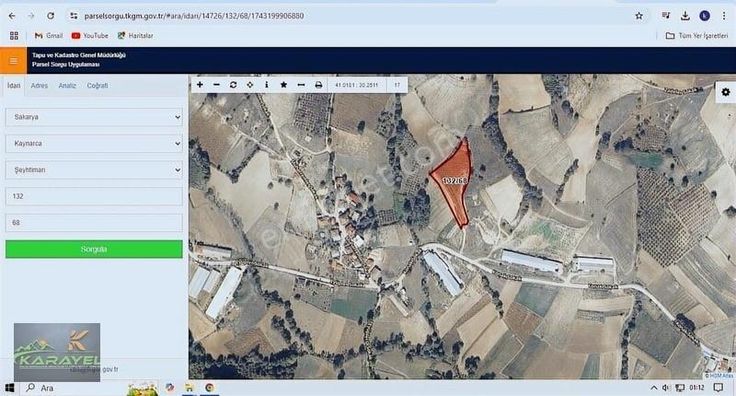Open parcel info with the i icon
The image size is (736, 396).
(267, 85)
